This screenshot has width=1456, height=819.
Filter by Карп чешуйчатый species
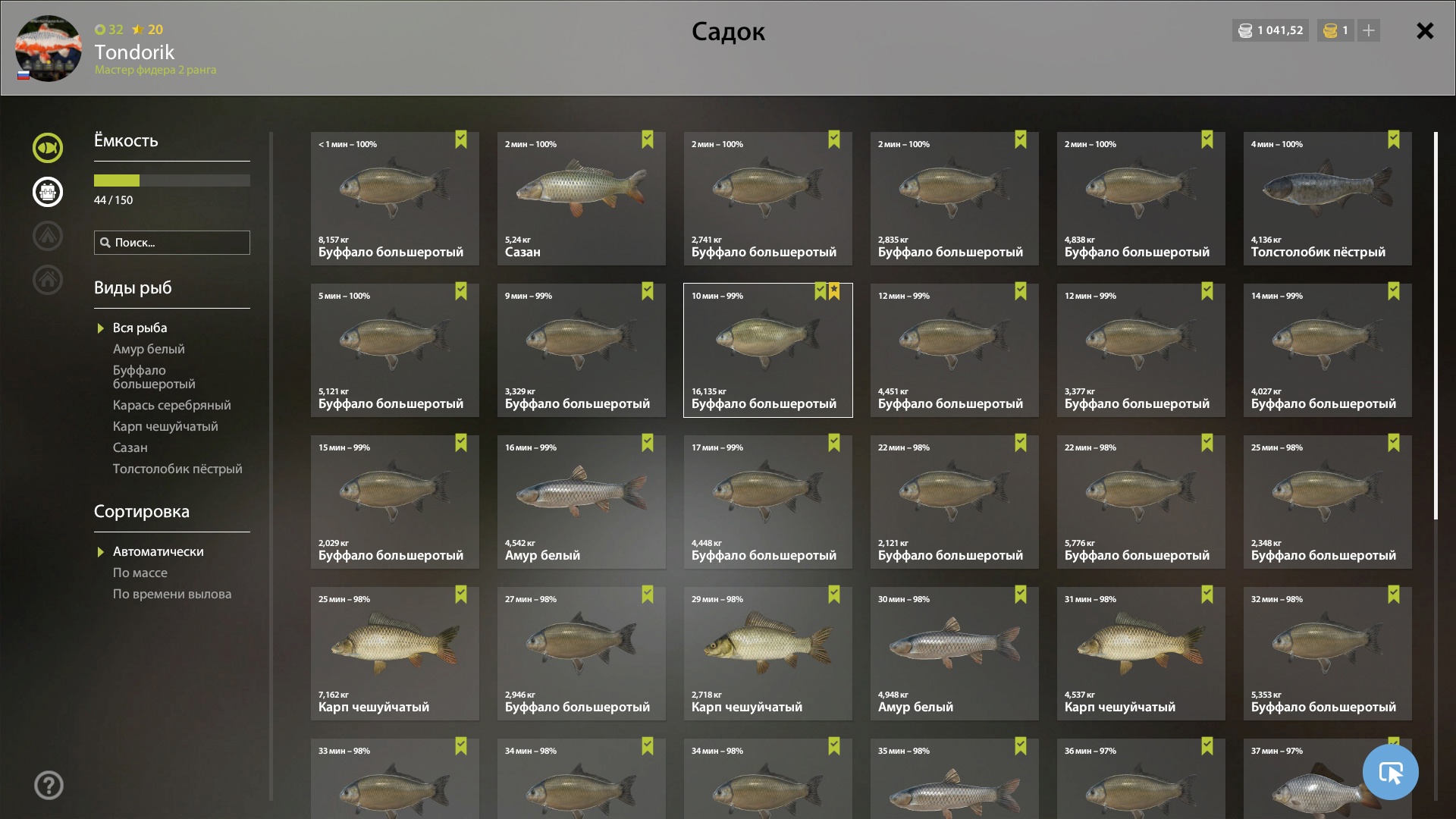click(x=165, y=426)
